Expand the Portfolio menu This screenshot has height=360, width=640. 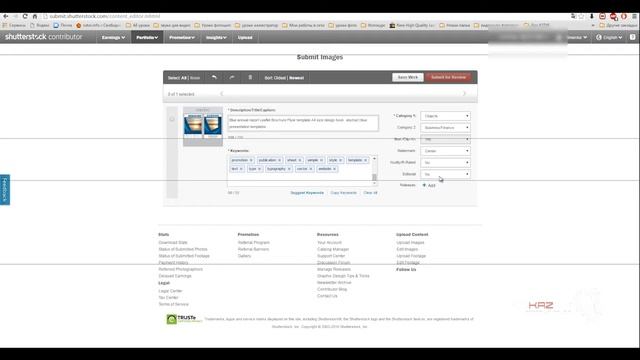tap(147, 38)
